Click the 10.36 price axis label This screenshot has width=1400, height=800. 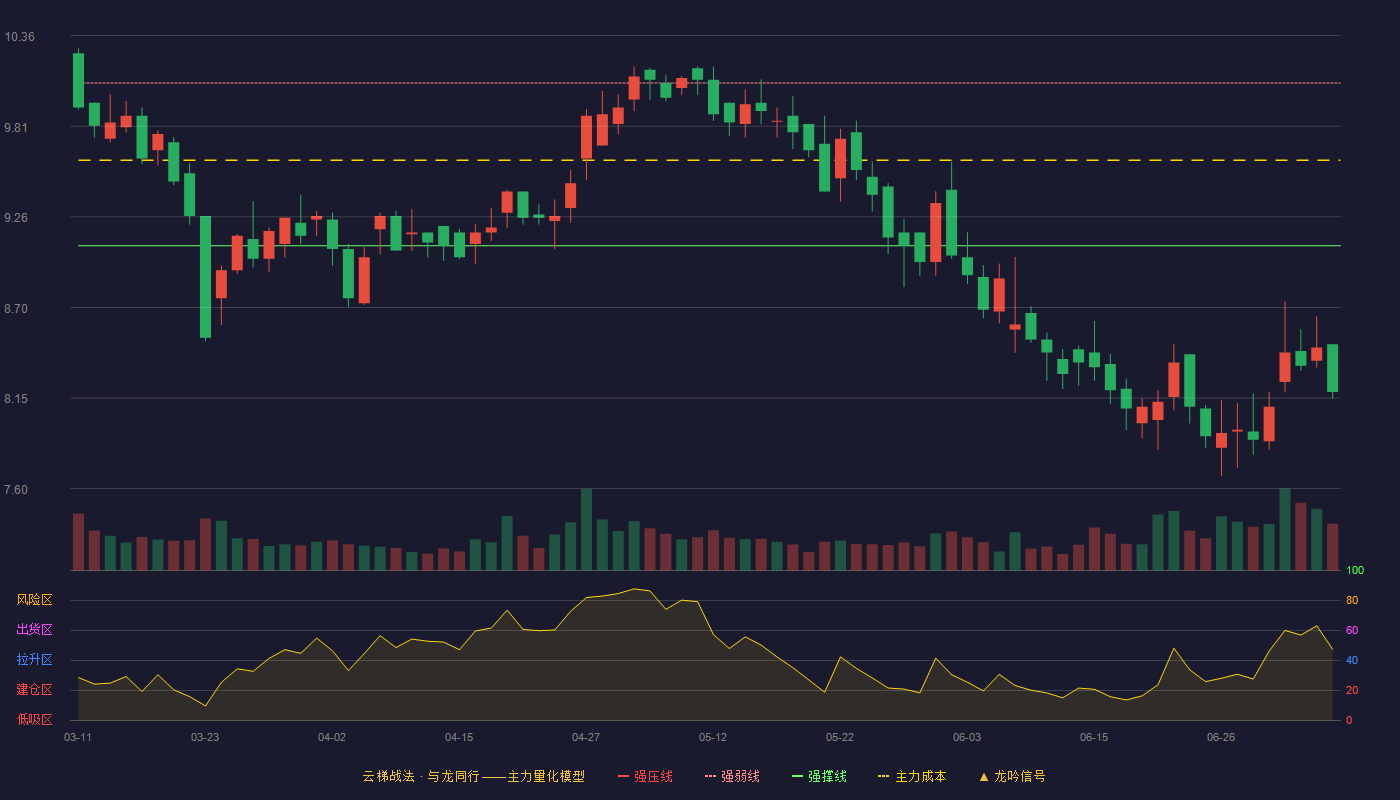coord(19,37)
